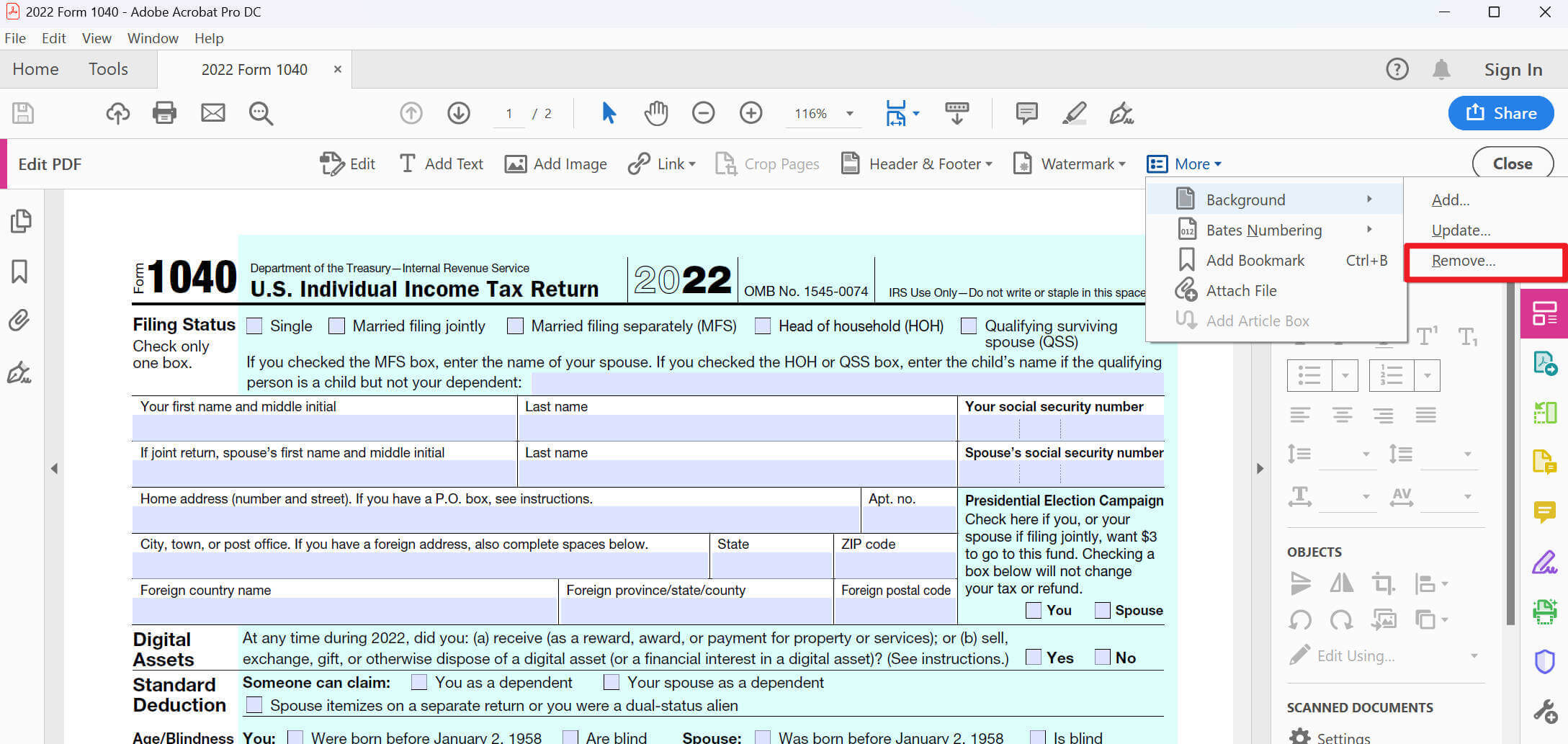Viewport: 1568px width, 744px height.
Task: Type in the page number field
Action: point(509,113)
